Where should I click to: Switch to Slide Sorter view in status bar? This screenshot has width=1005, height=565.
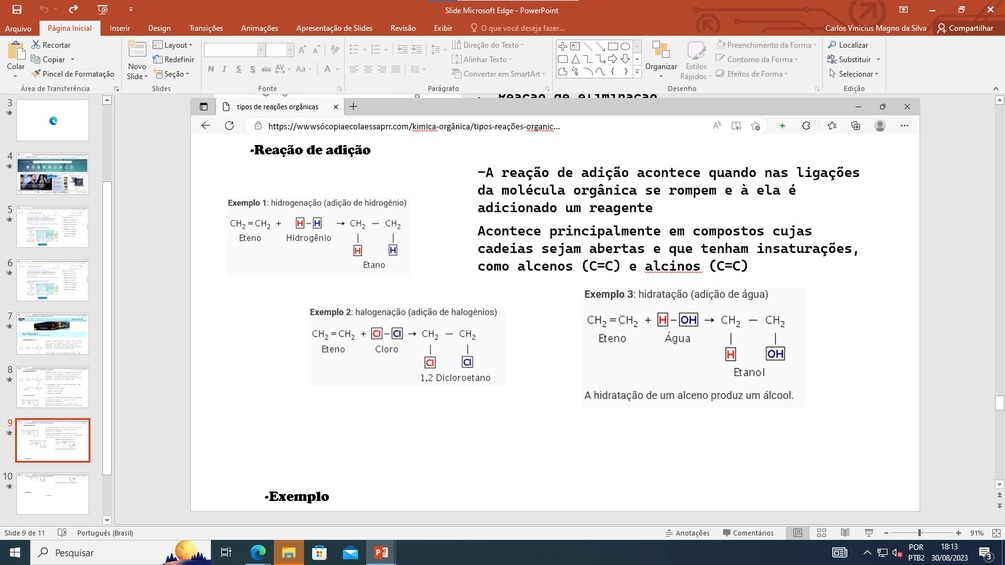coord(821,533)
